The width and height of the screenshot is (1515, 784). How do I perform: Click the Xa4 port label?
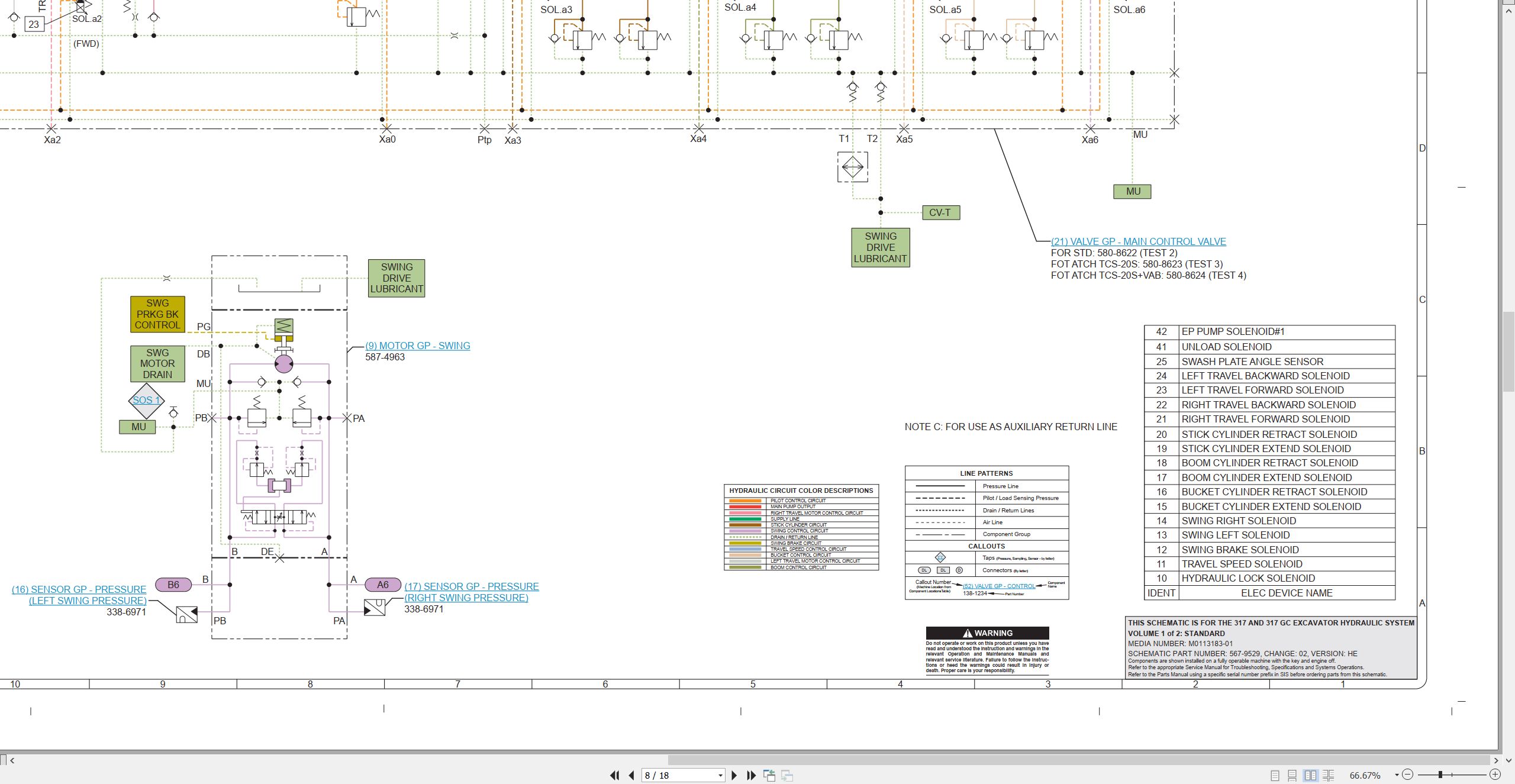698,139
